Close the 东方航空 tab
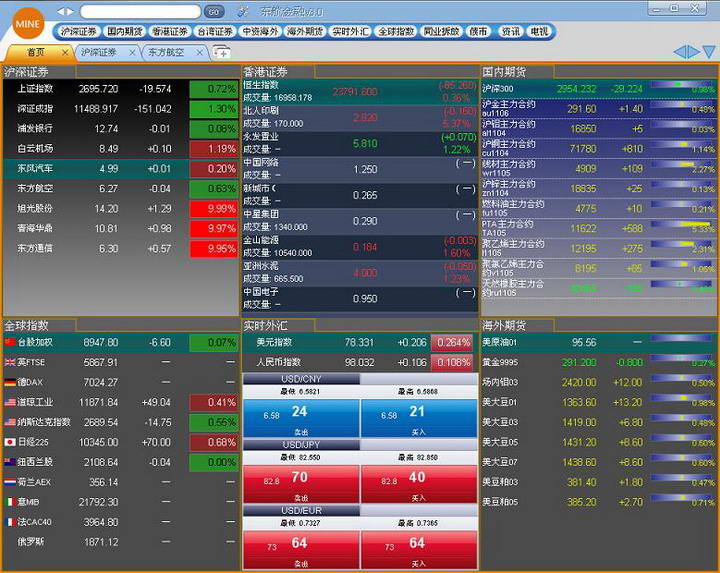The image size is (720, 573). click(x=200, y=53)
